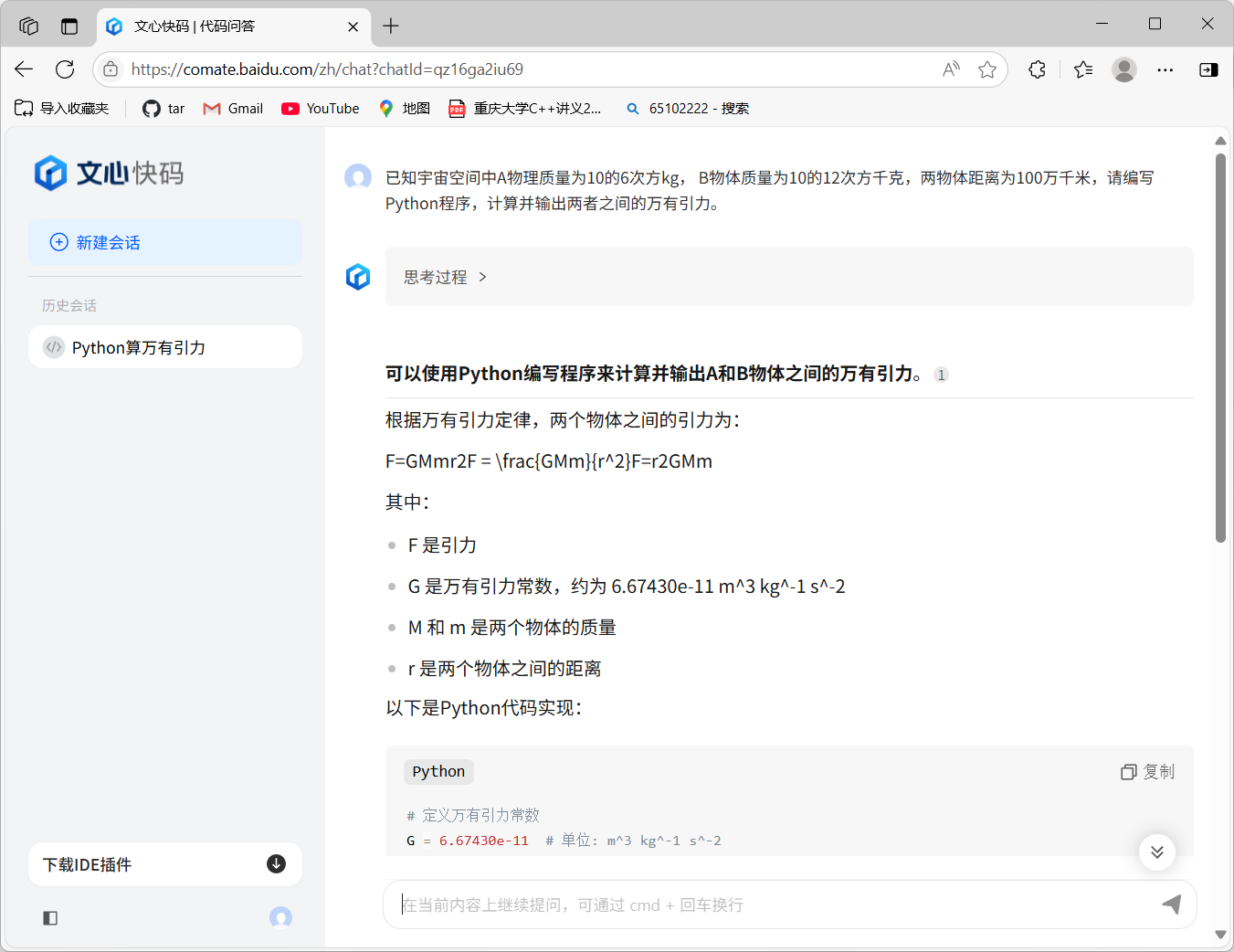Start a new chat with 新建会话
Image resolution: width=1234 pixels, height=952 pixels.
click(x=165, y=242)
